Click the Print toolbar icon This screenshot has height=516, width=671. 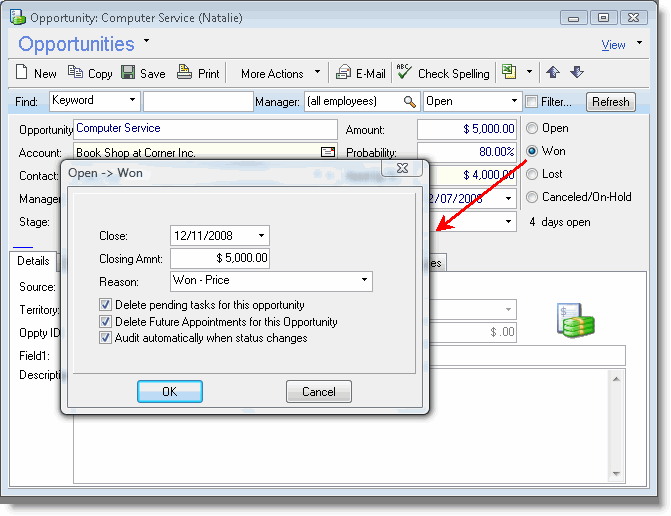pyautogui.click(x=184, y=73)
